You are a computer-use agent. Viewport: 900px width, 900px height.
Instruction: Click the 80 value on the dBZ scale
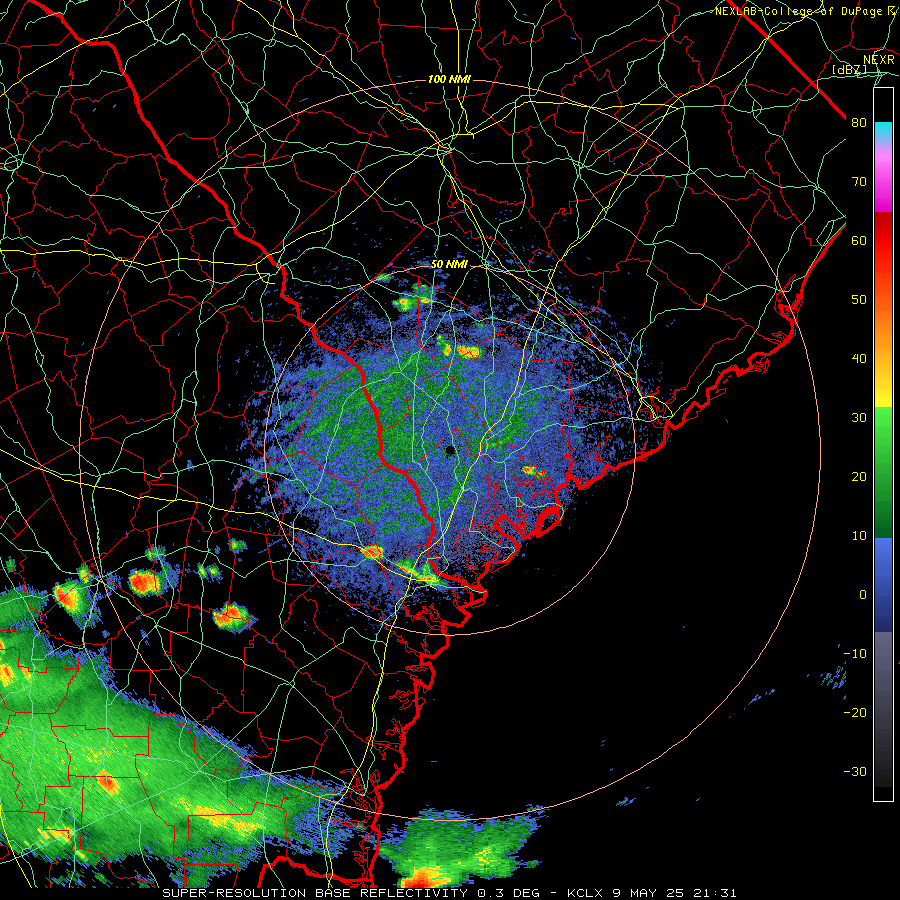click(859, 122)
